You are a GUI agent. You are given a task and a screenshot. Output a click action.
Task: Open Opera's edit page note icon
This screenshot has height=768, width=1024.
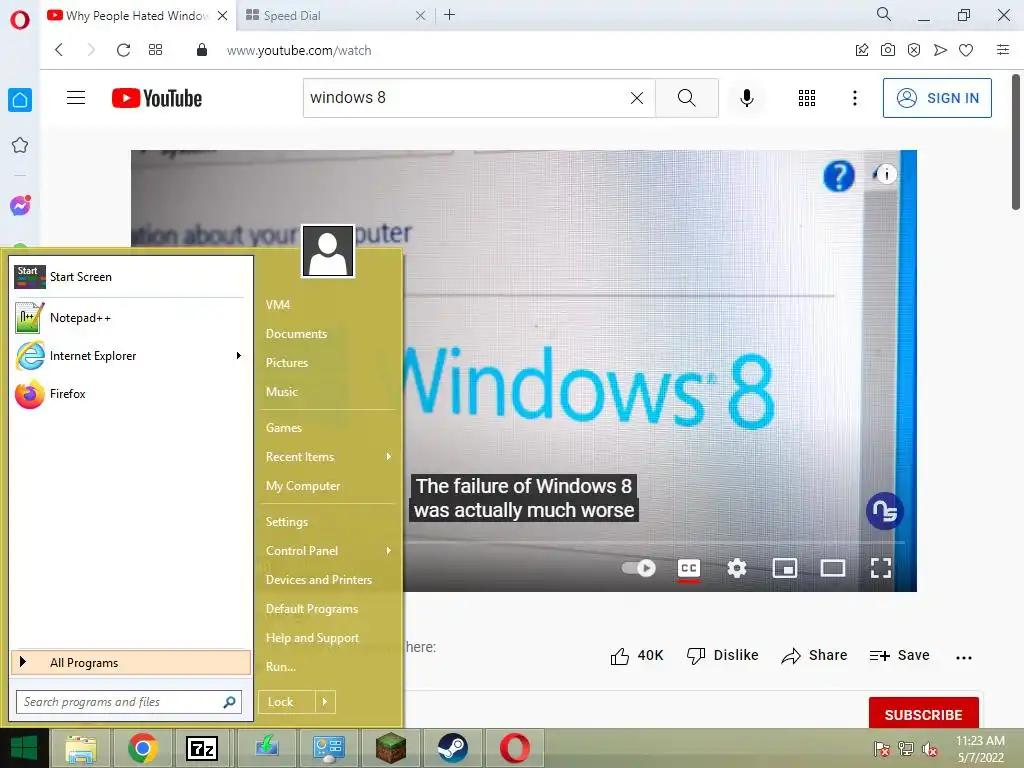pos(862,50)
